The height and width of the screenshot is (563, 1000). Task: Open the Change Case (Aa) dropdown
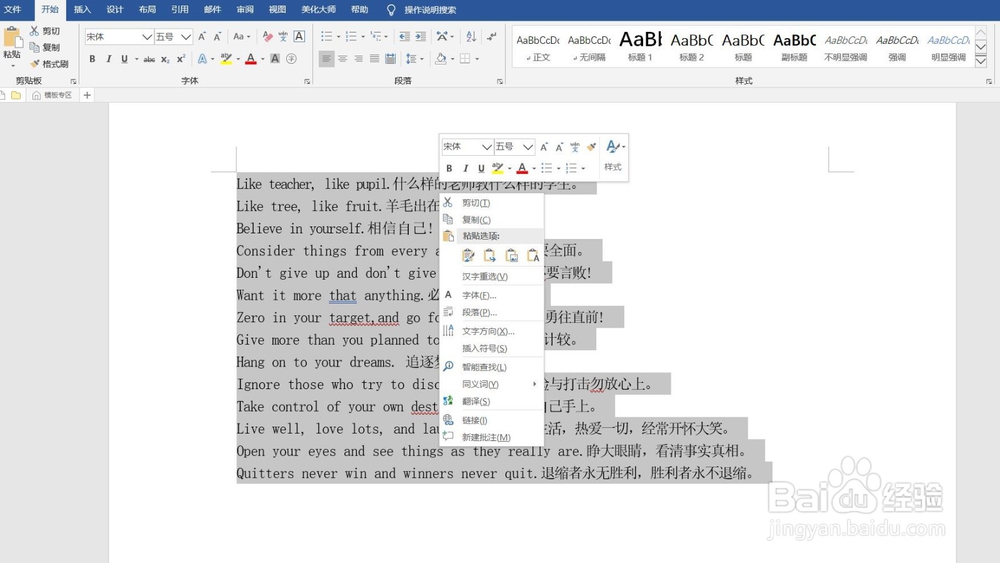[x=242, y=36]
